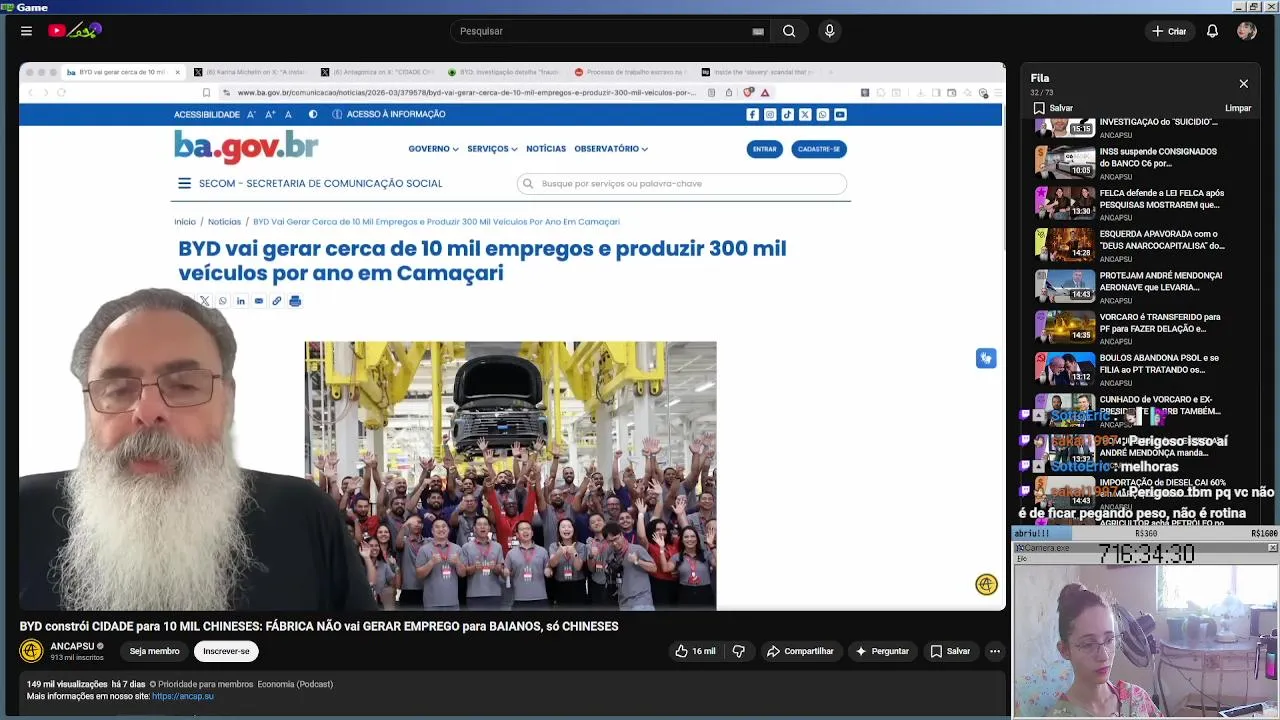Open the on-screen keyboard icon in search
Viewport: 1280px width, 720px height.
(x=758, y=31)
